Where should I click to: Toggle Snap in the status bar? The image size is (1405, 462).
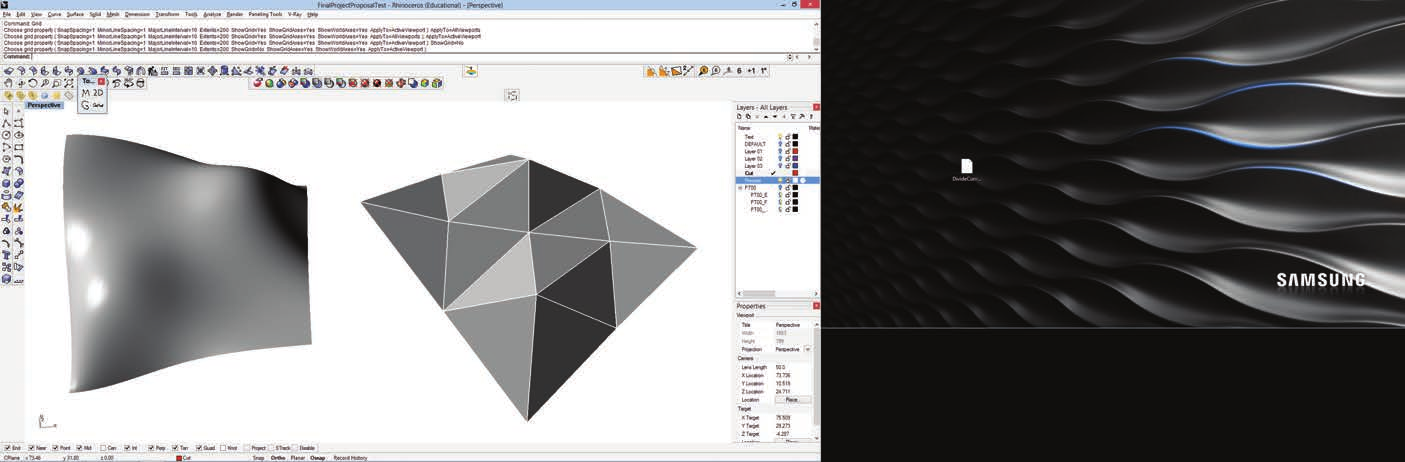tap(258, 458)
